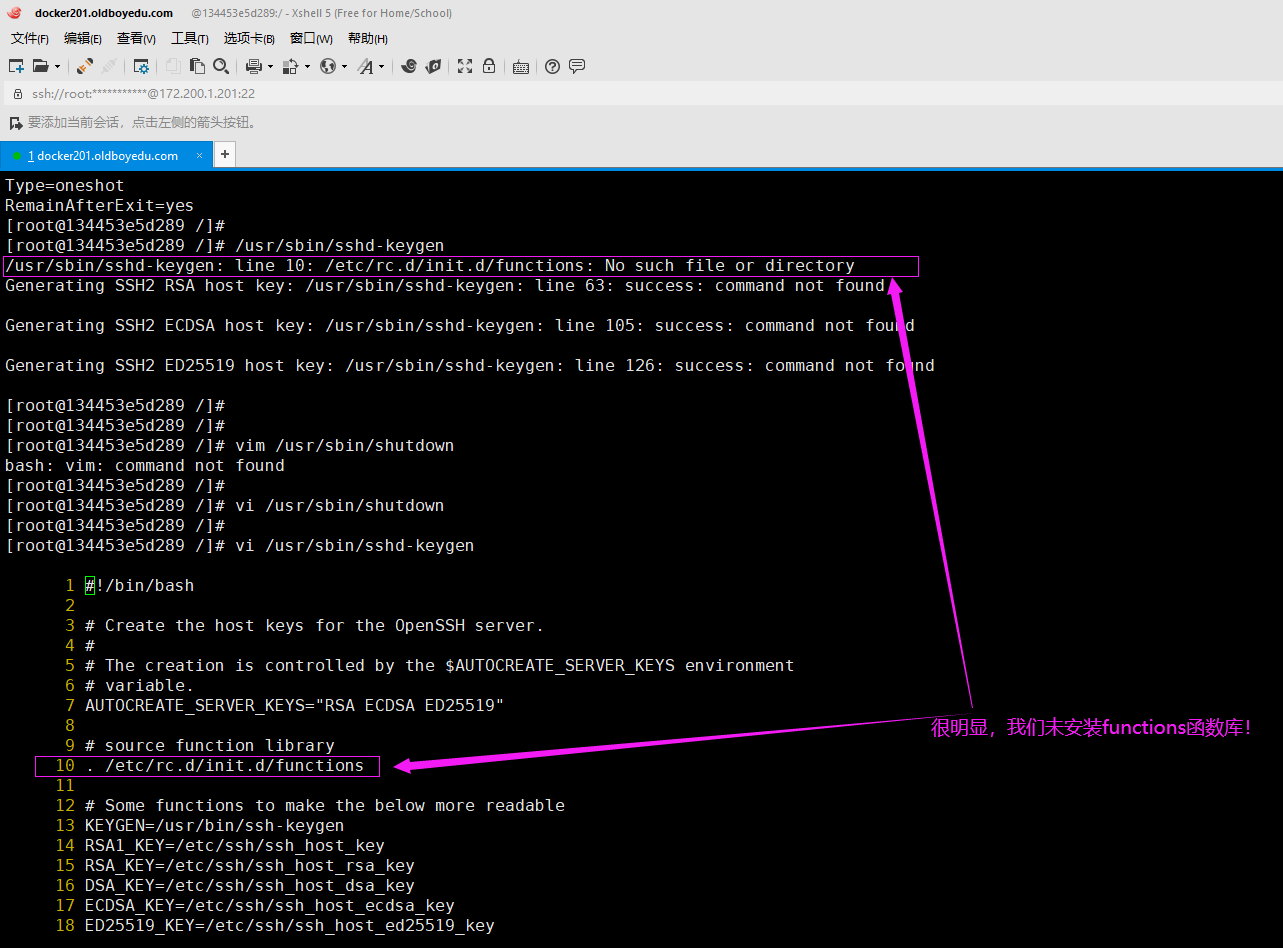Click the lock screen padlock icon
This screenshot has height=948, width=1283.
tap(489, 67)
